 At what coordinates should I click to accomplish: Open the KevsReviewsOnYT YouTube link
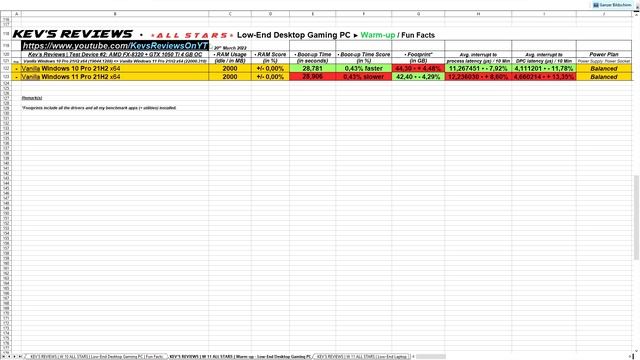tap(115, 46)
